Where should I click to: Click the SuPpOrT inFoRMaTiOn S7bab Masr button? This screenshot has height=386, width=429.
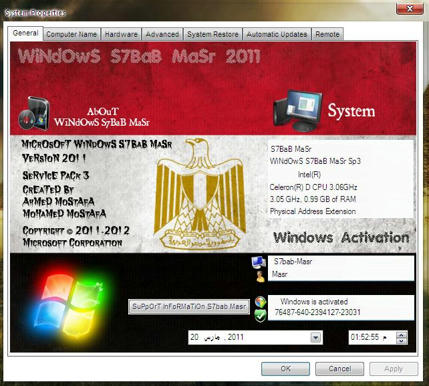click(x=189, y=307)
